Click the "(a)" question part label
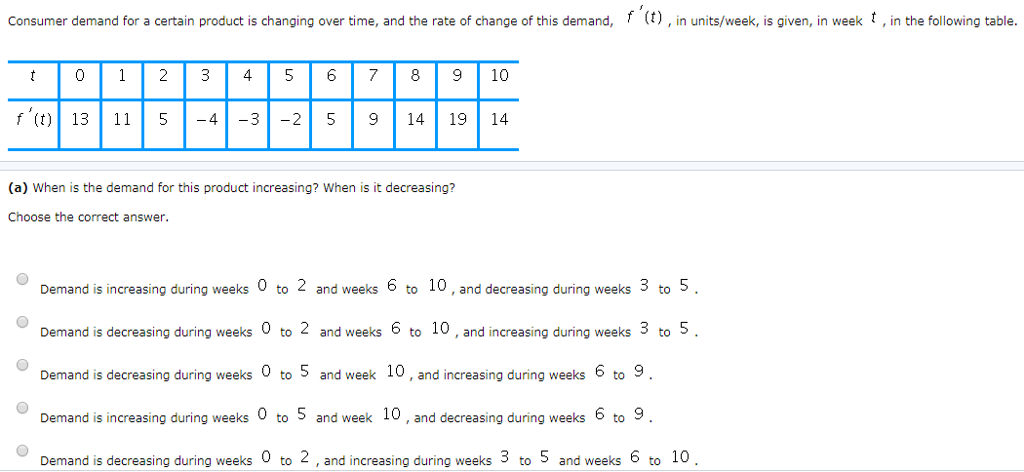Image resolution: width=1024 pixels, height=472 pixels. (x=17, y=187)
